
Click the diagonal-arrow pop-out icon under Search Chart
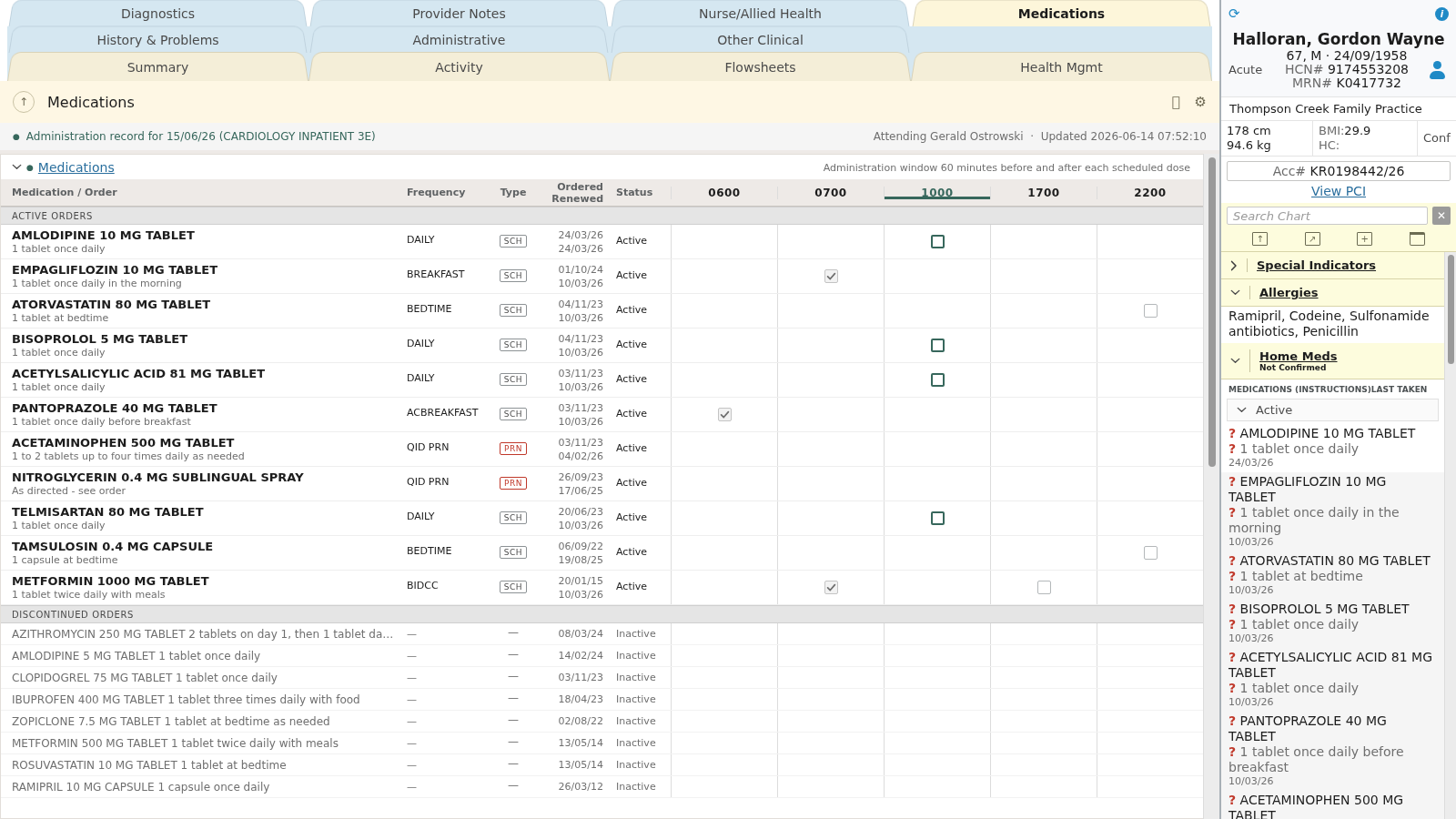[1312, 238]
